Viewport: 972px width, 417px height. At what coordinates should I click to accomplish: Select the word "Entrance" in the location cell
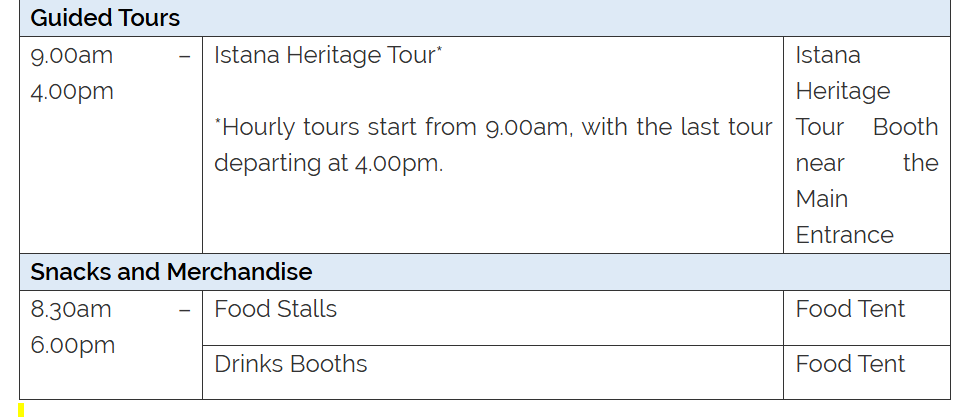(x=845, y=235)
